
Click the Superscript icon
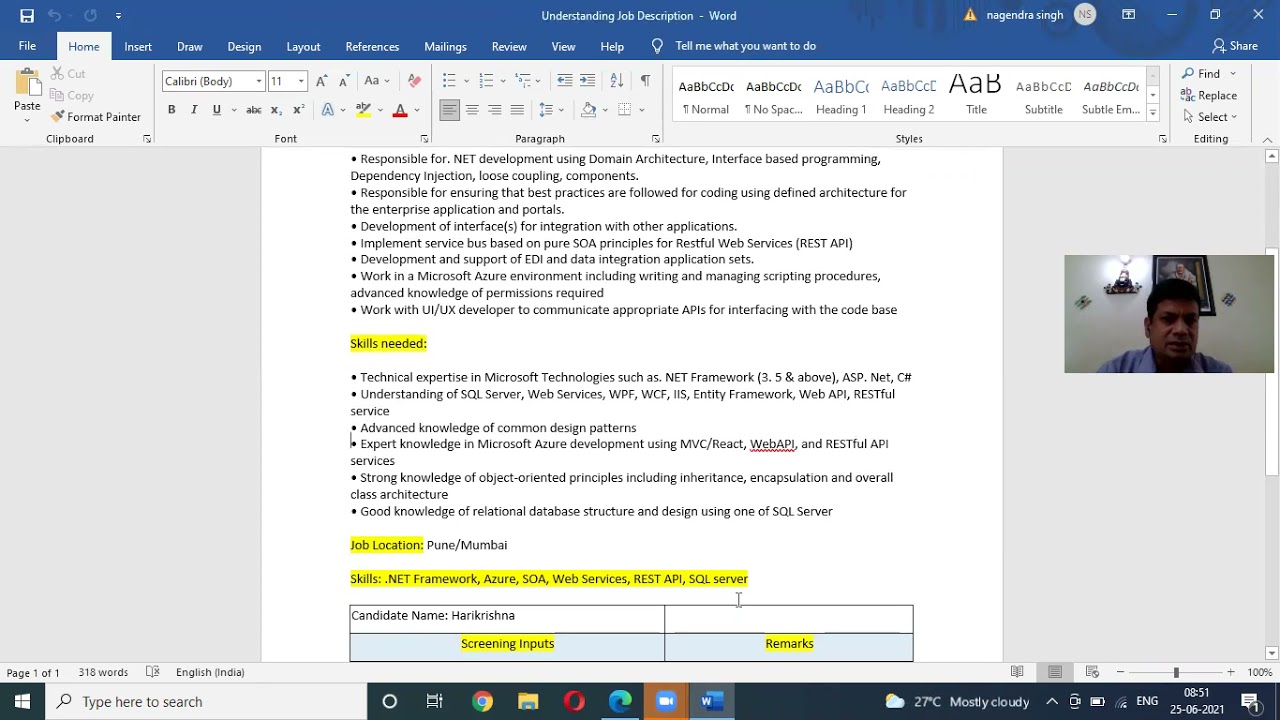(x=298, y=110)
